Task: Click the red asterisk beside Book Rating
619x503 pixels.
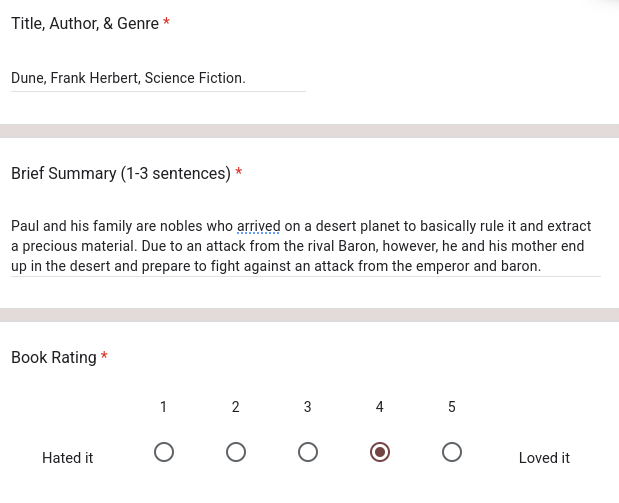Action: click(104, 357)
